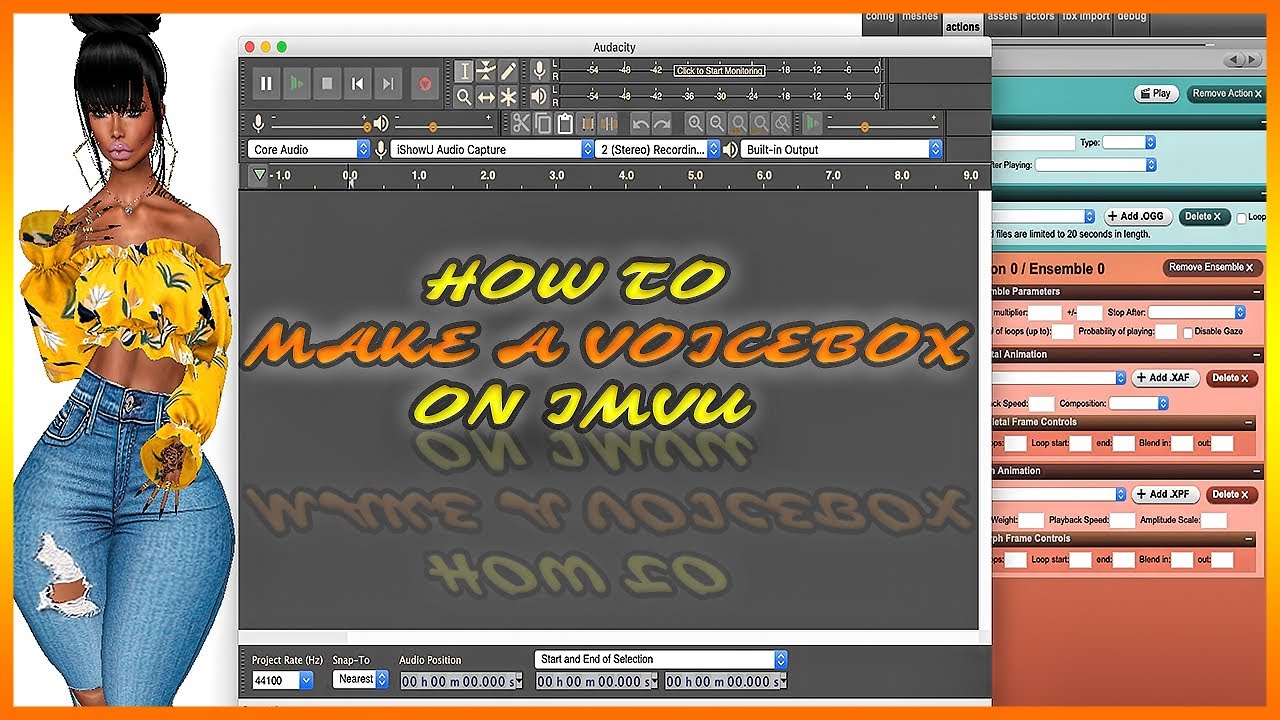Start playback with the green Play button
The image size is (1280, 720).
pyautogui.click(x=296, y=84)
